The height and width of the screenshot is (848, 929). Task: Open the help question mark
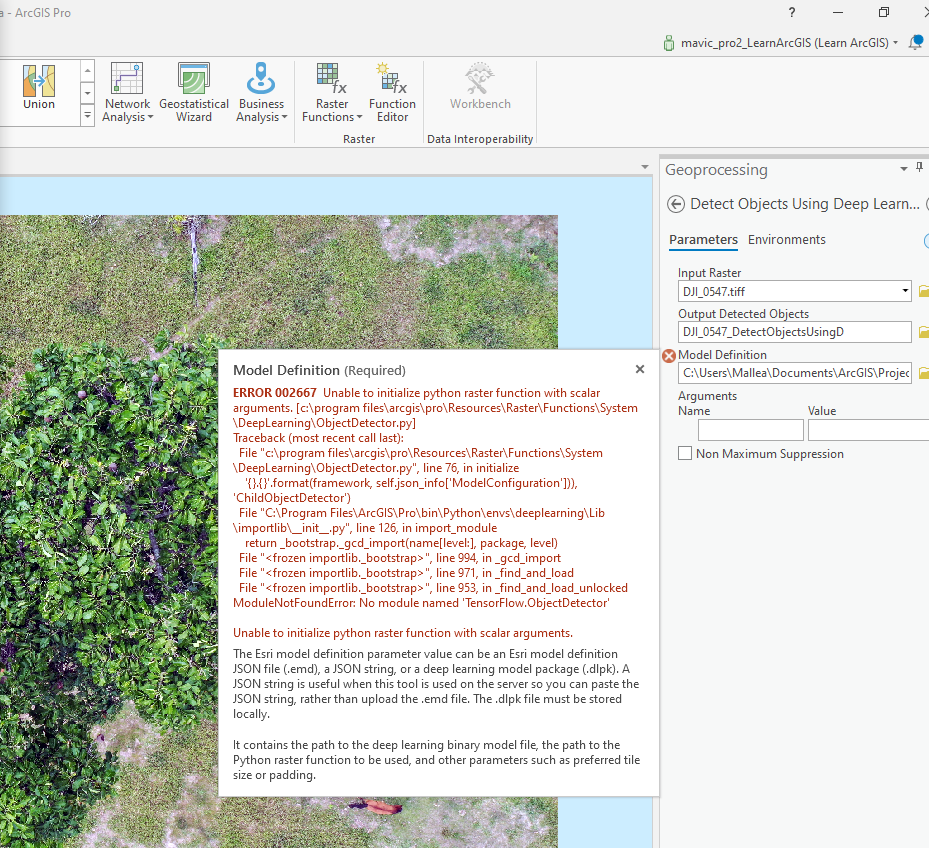coord(792,12)
